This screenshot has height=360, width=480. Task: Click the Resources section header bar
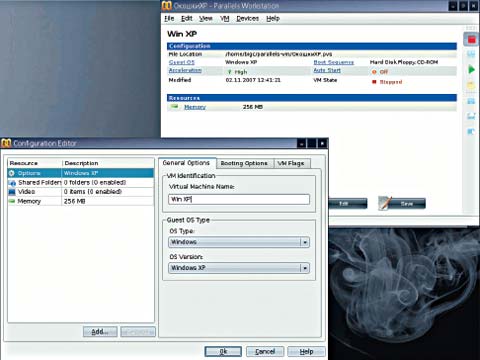click(x=312, y=98)
